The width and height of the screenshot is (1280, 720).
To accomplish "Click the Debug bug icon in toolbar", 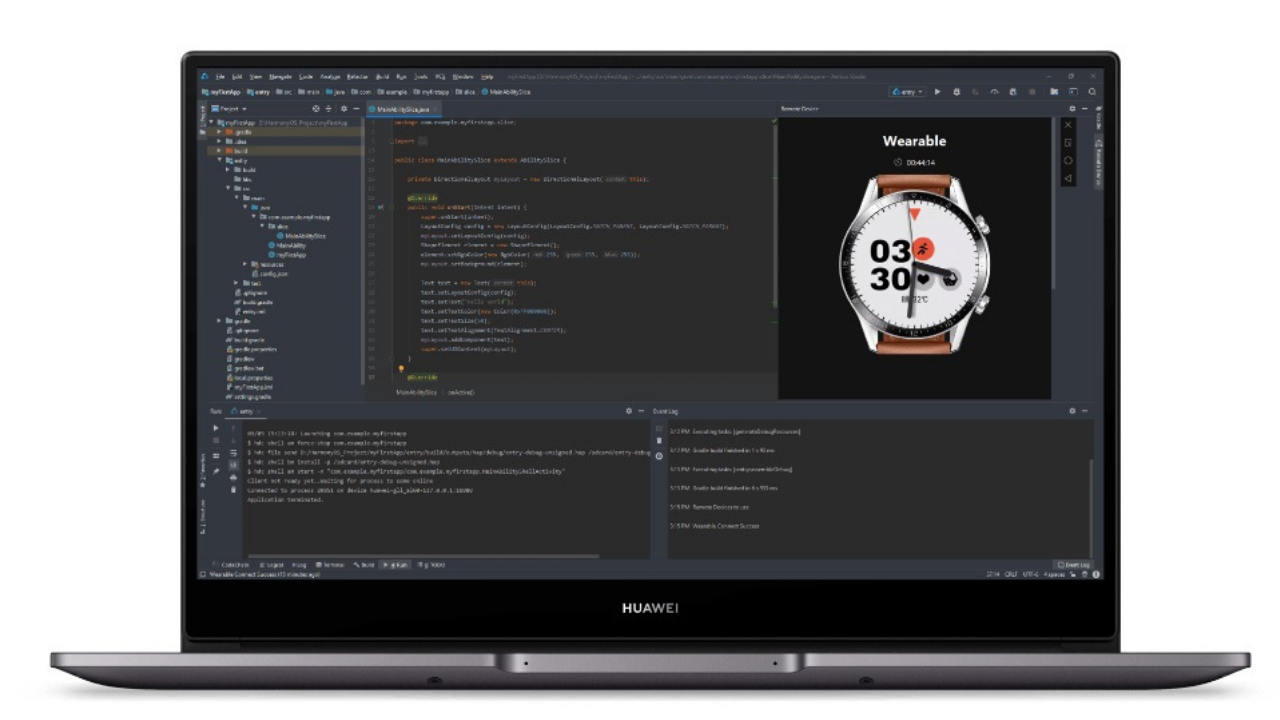I will coord(957,92).
